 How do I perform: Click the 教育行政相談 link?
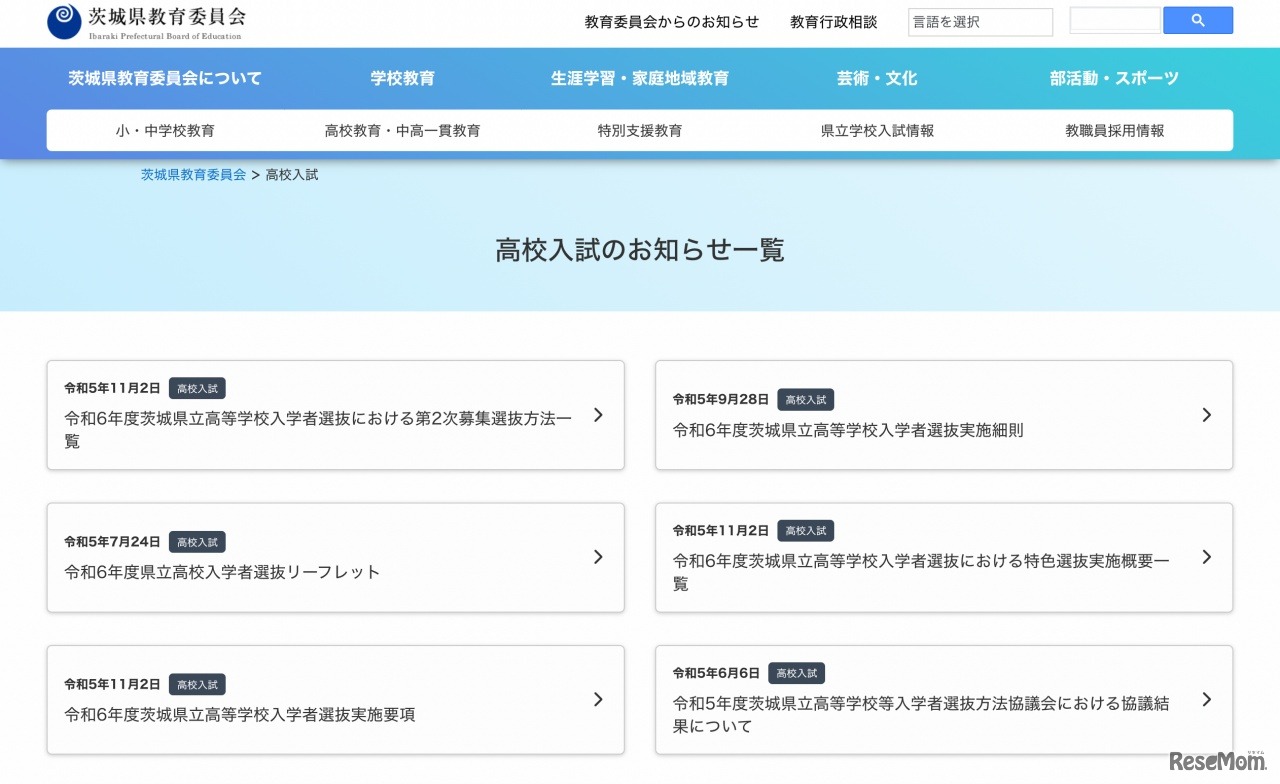(x=833, y=21)
